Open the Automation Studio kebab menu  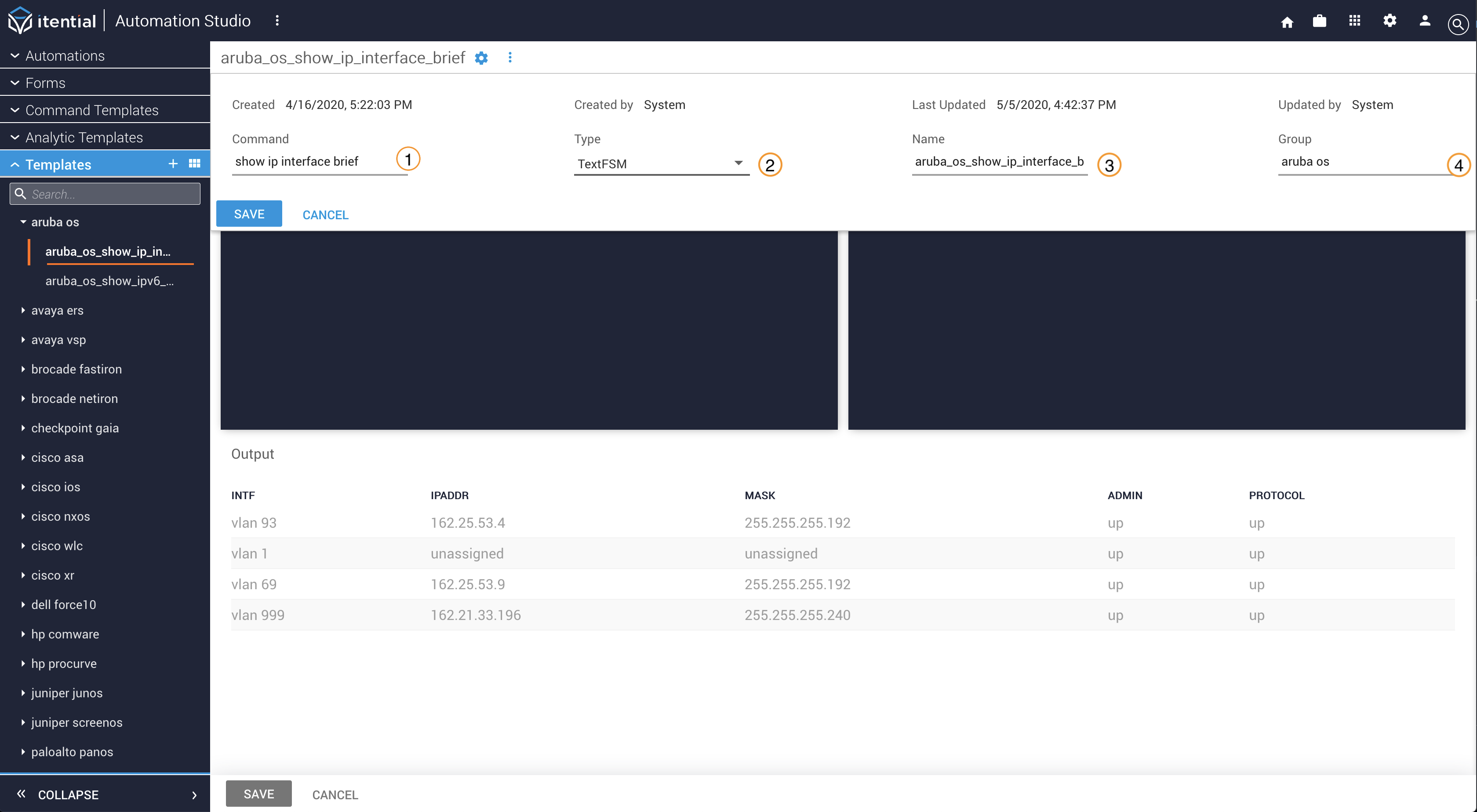coord(277,21)
